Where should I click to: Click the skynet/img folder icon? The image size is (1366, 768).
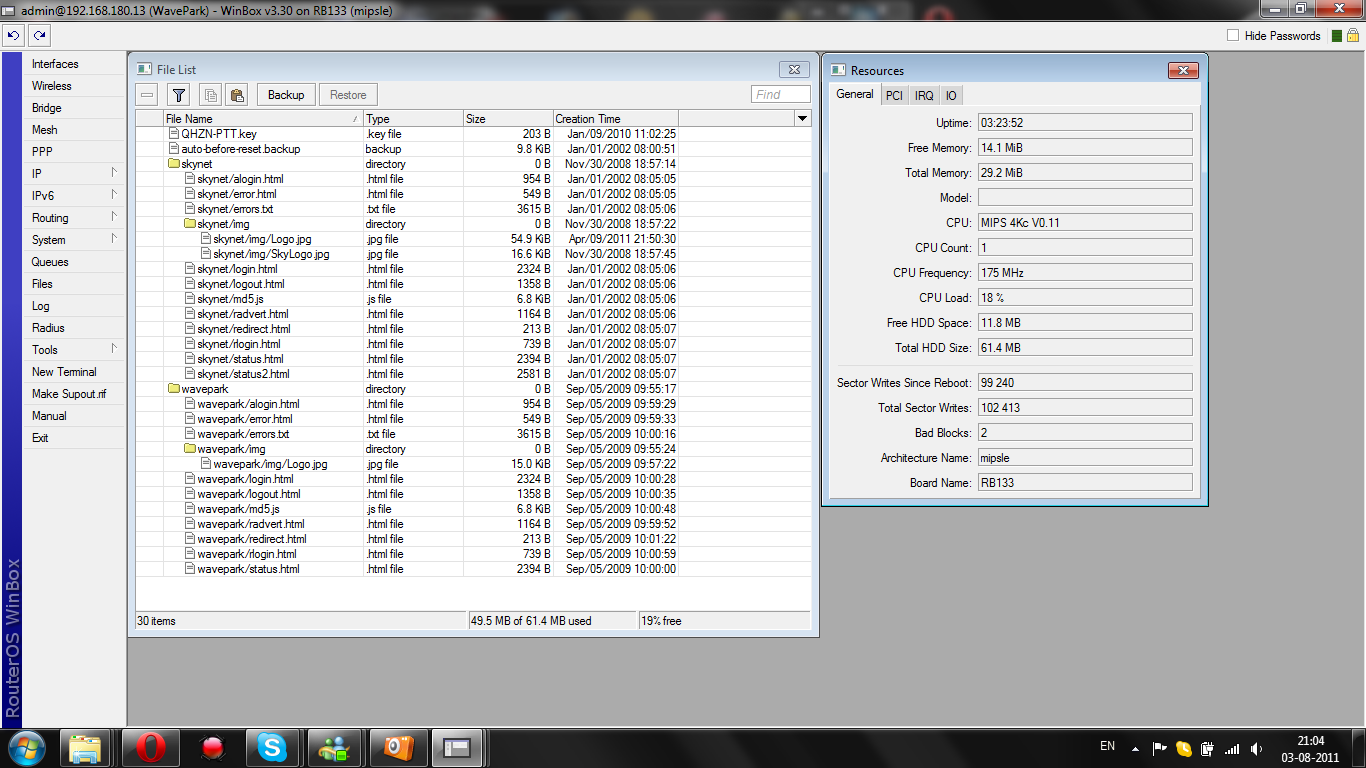point(190,224)
